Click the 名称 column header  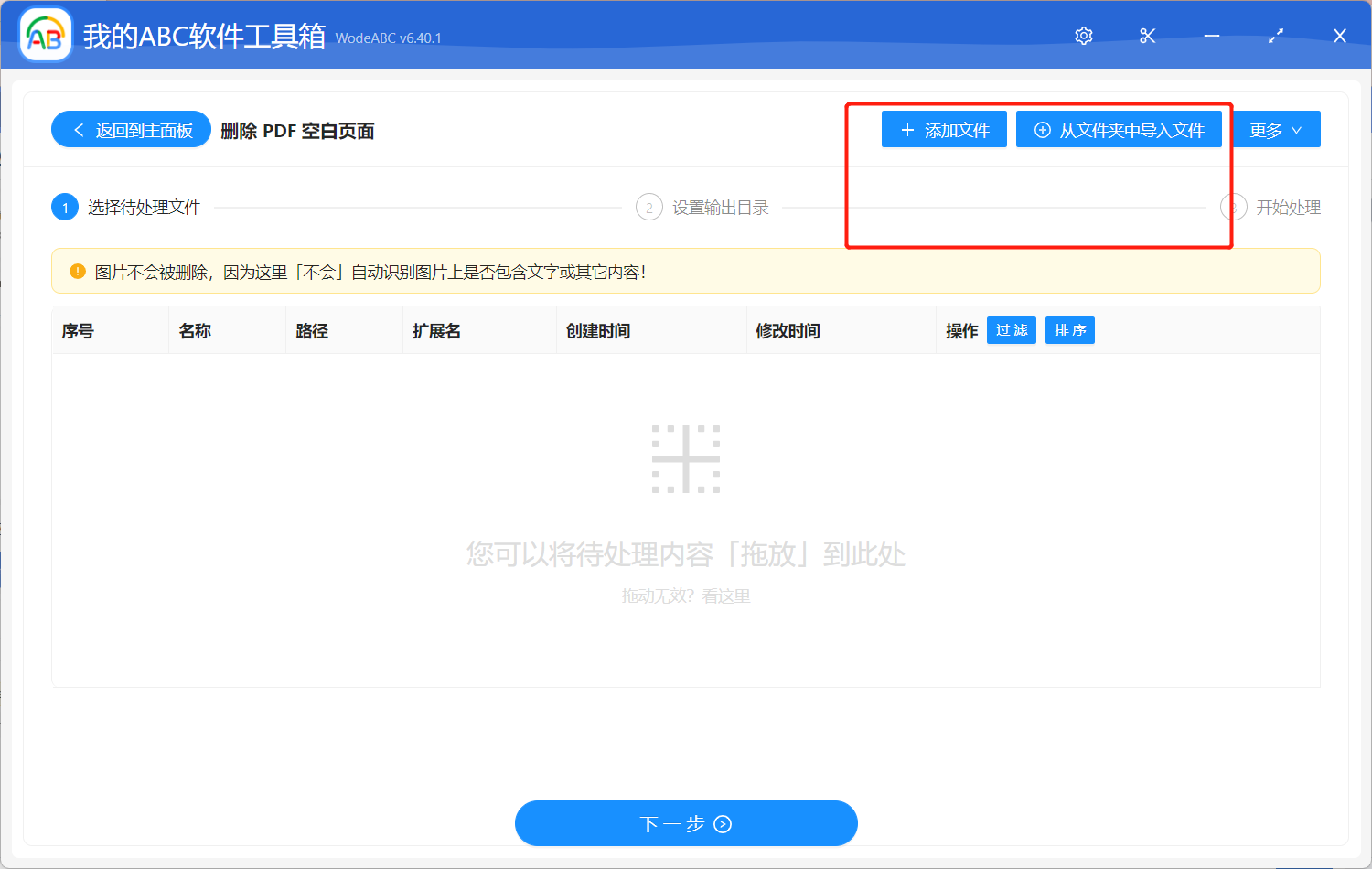click(195, 330)
